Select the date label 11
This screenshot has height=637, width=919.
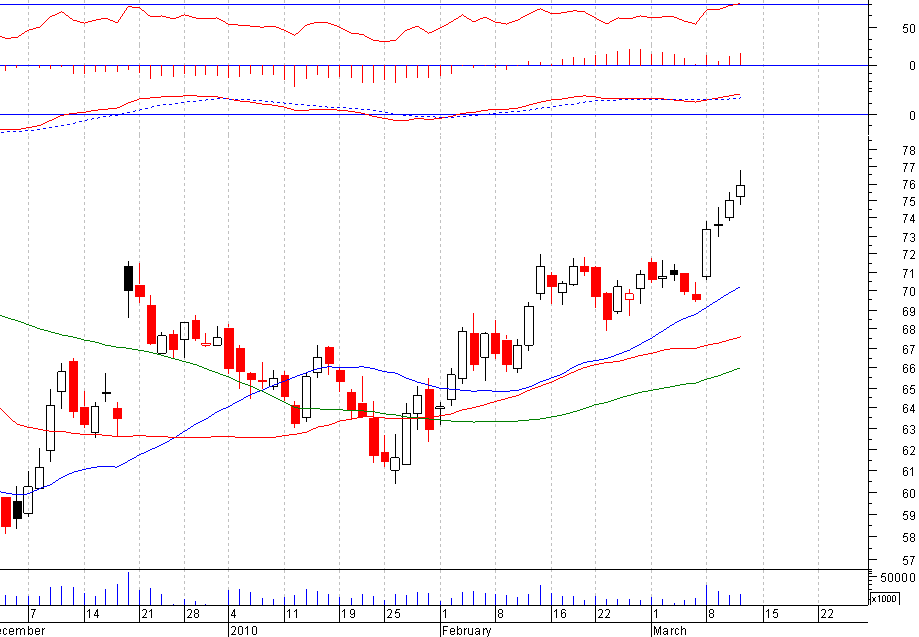291,614
